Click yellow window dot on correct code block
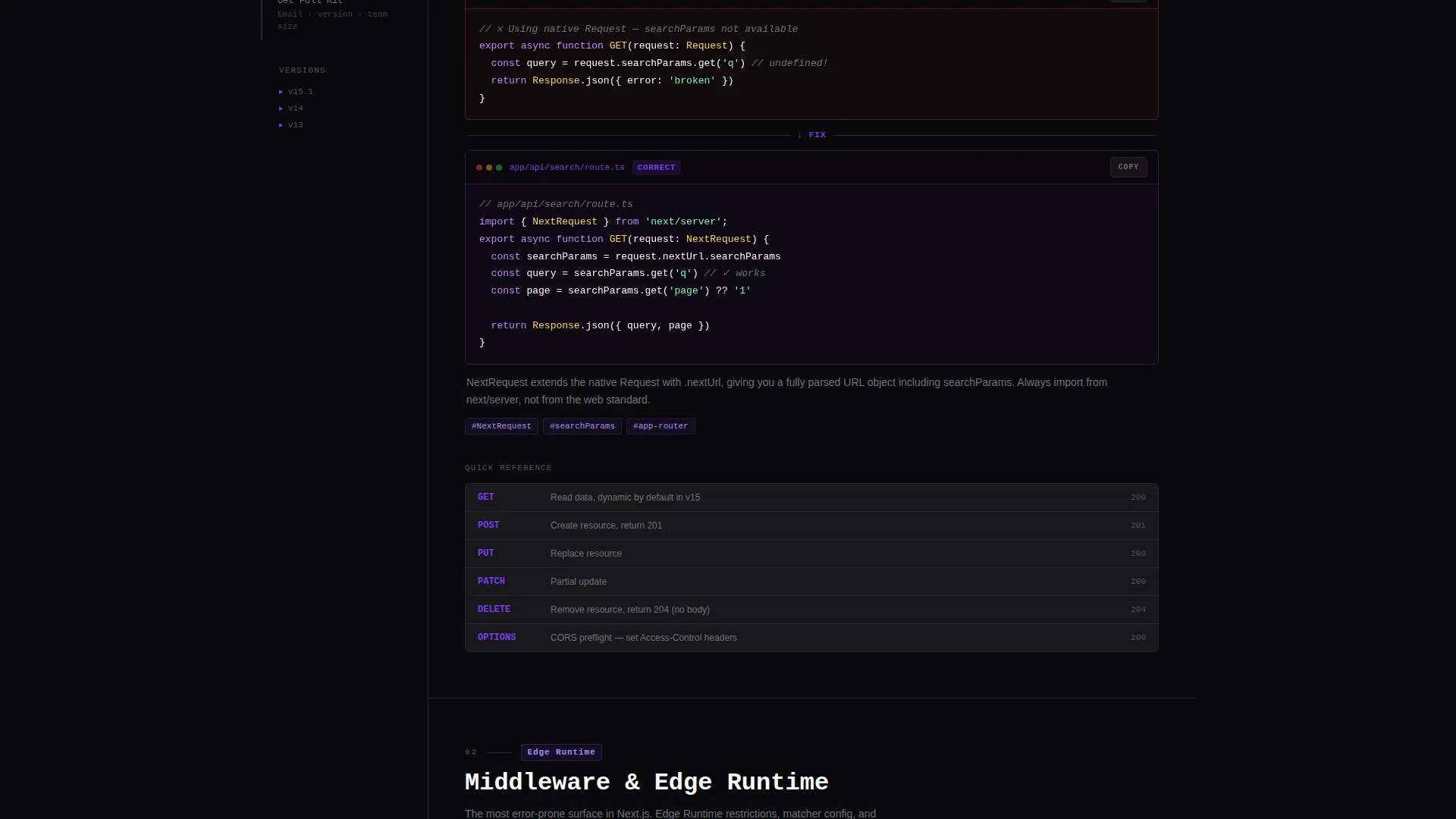 click(x=489, y=168)
